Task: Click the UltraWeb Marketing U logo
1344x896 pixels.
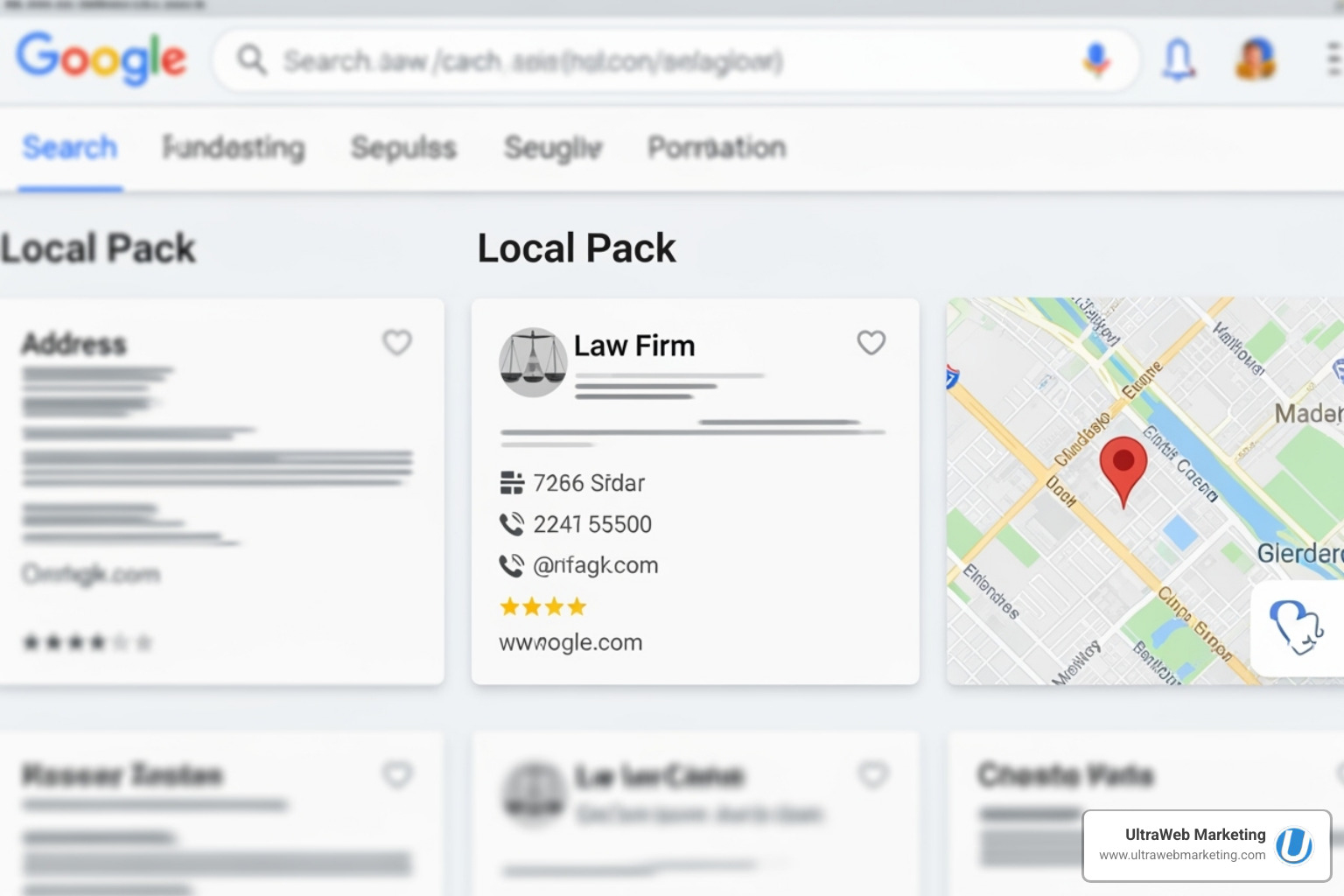Action: click(1293, 846)
